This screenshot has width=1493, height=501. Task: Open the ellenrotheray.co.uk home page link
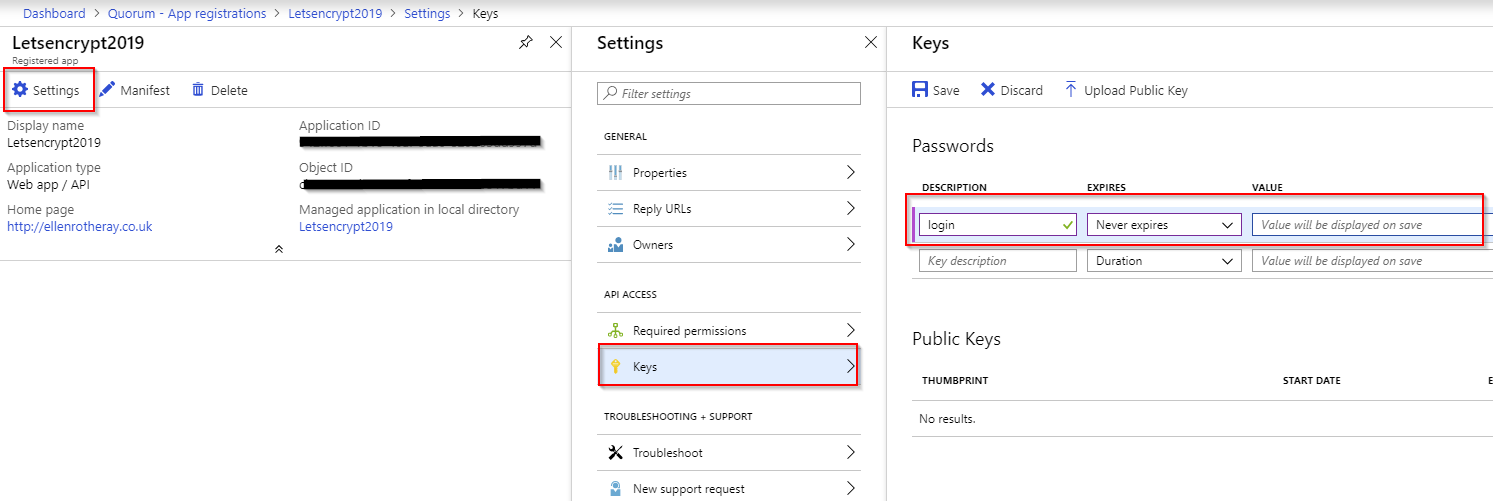(80, 226)
